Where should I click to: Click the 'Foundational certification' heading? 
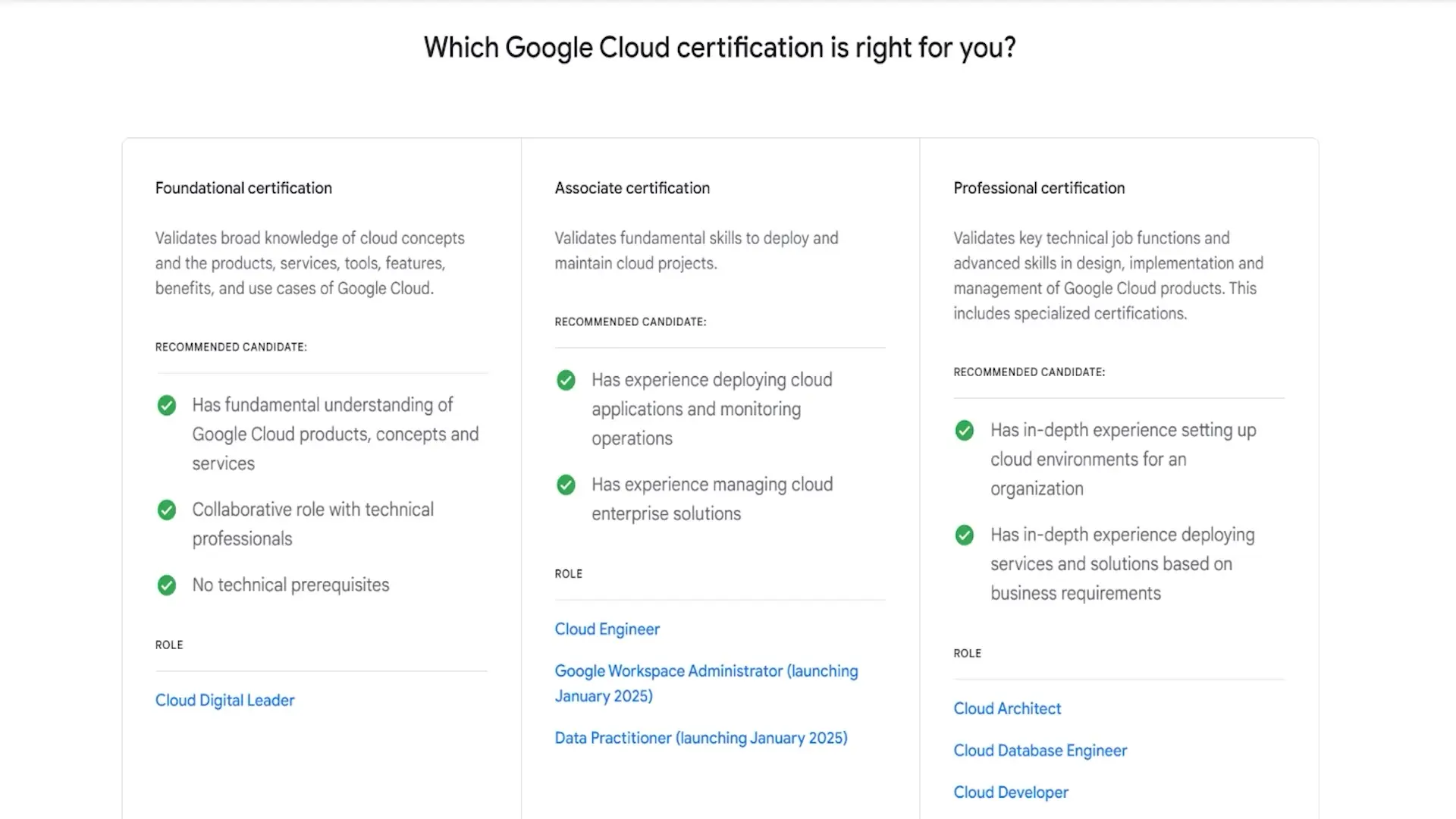pyautogui.click(x=243, y=188)
